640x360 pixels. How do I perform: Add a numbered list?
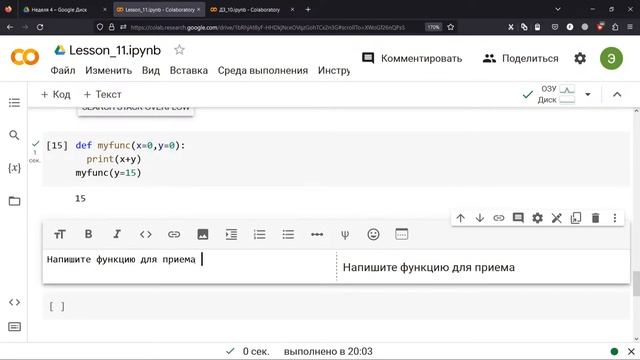[260, 234]
